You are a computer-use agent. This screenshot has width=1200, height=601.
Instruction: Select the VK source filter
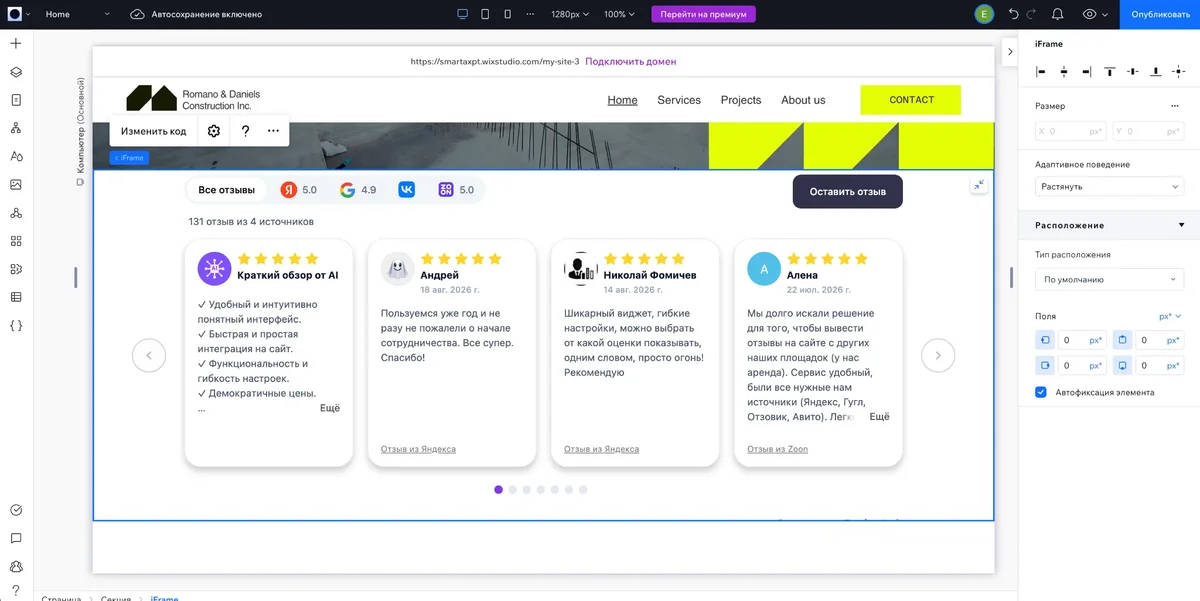[x=407, y=189]
